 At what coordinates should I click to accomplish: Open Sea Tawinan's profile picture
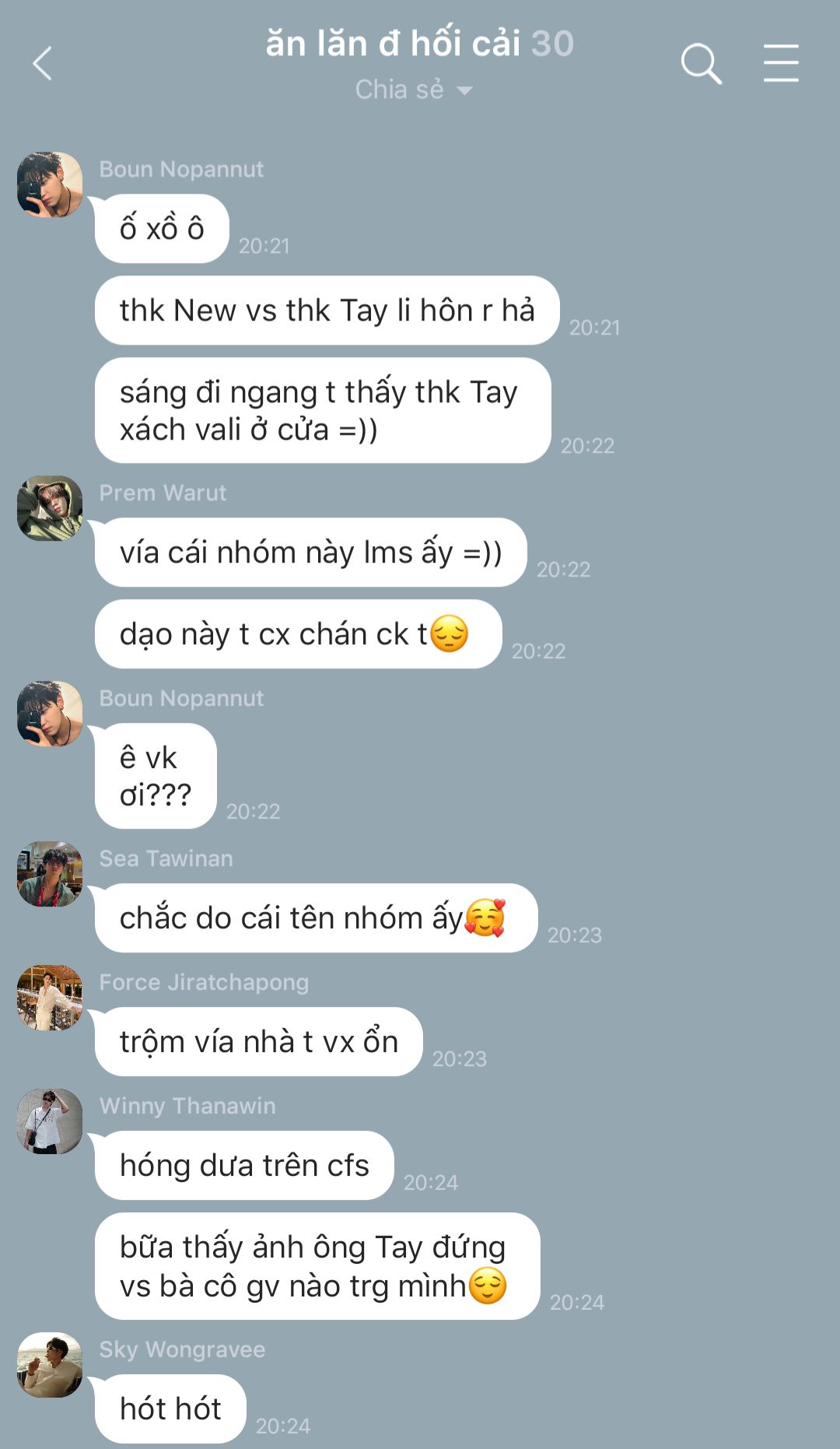coord(50,874)
